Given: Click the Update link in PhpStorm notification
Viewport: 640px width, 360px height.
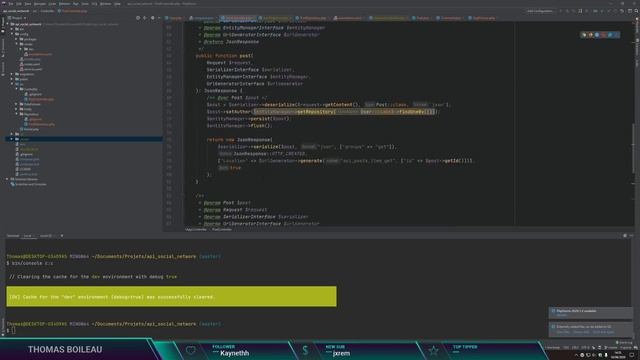Looking at the screenshot, I should (x=562, y=315).
